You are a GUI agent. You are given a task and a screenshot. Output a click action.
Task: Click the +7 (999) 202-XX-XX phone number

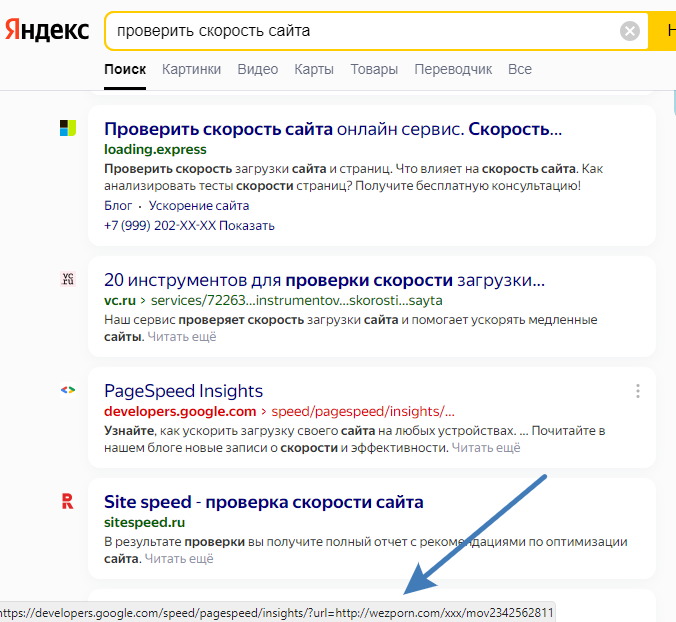160,225
